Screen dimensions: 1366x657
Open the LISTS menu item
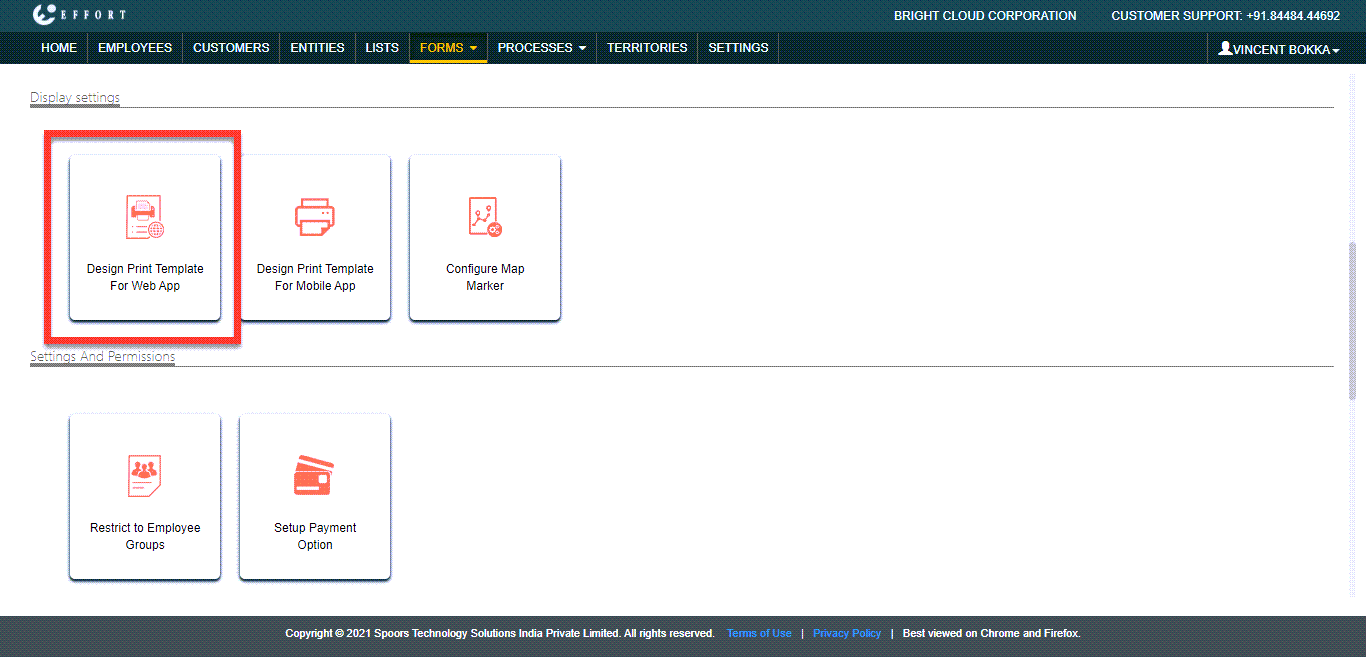[x=382, y=48]
